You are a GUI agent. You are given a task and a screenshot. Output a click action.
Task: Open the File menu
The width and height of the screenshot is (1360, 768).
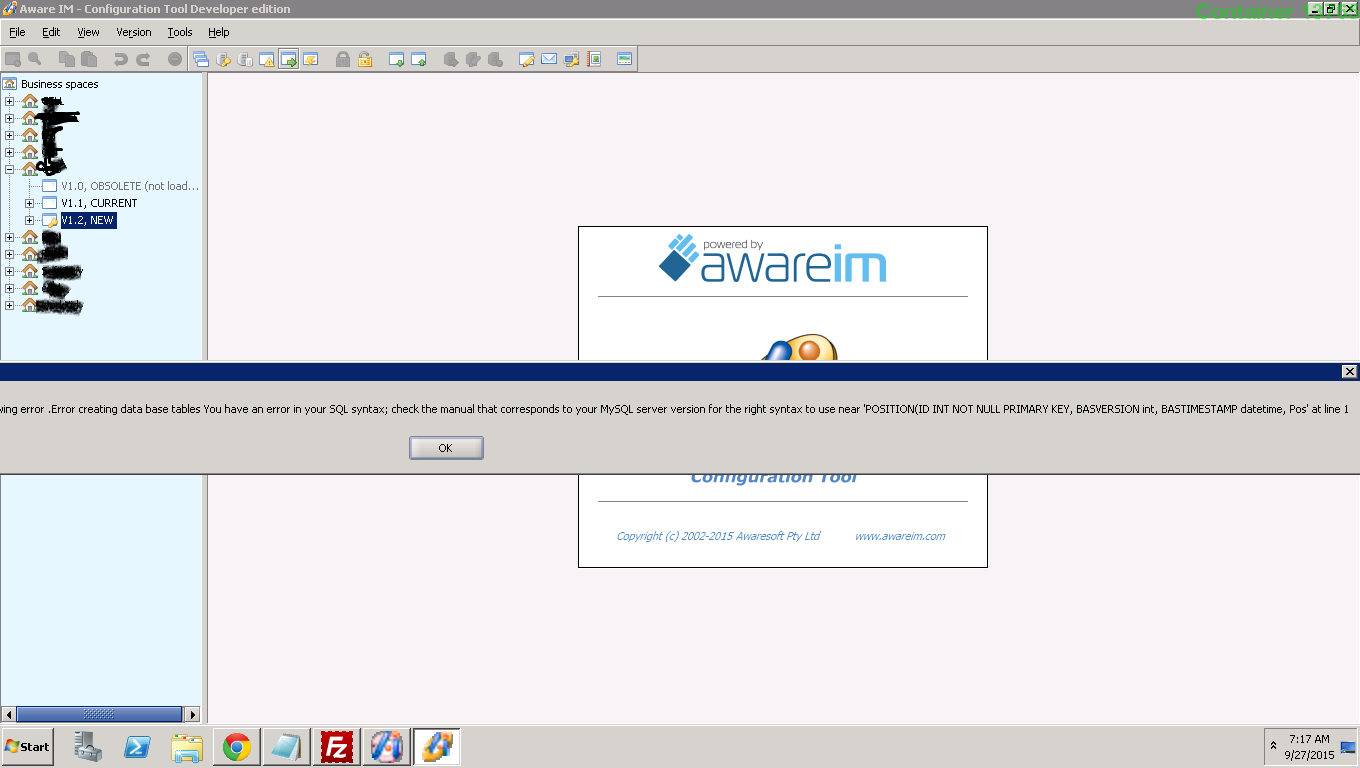[17, 32]
